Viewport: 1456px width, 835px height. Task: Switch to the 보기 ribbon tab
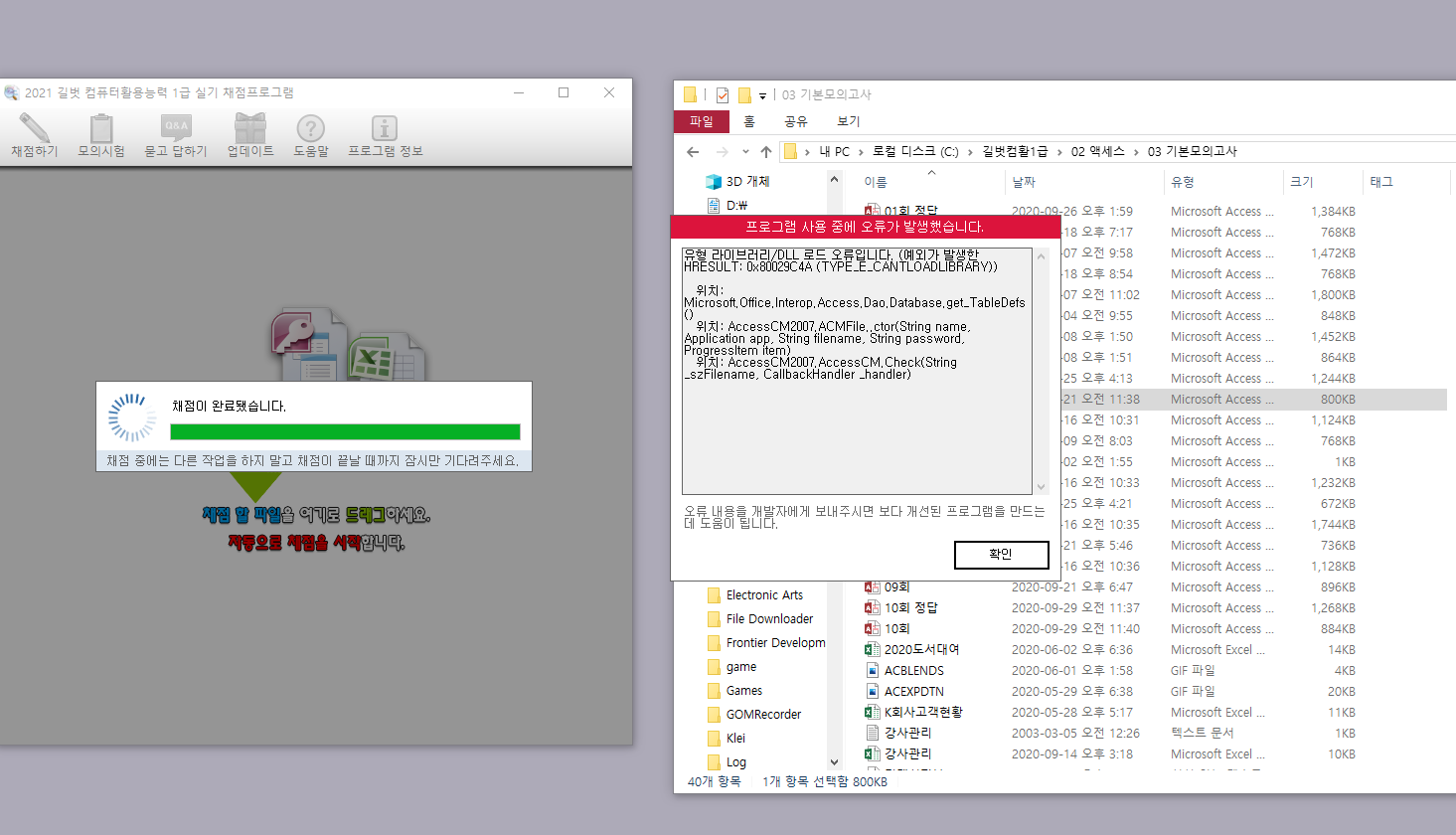point(848,121)
